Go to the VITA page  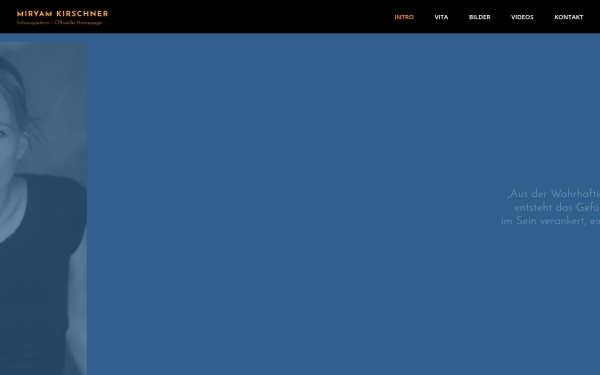click(x=441, y=17)
